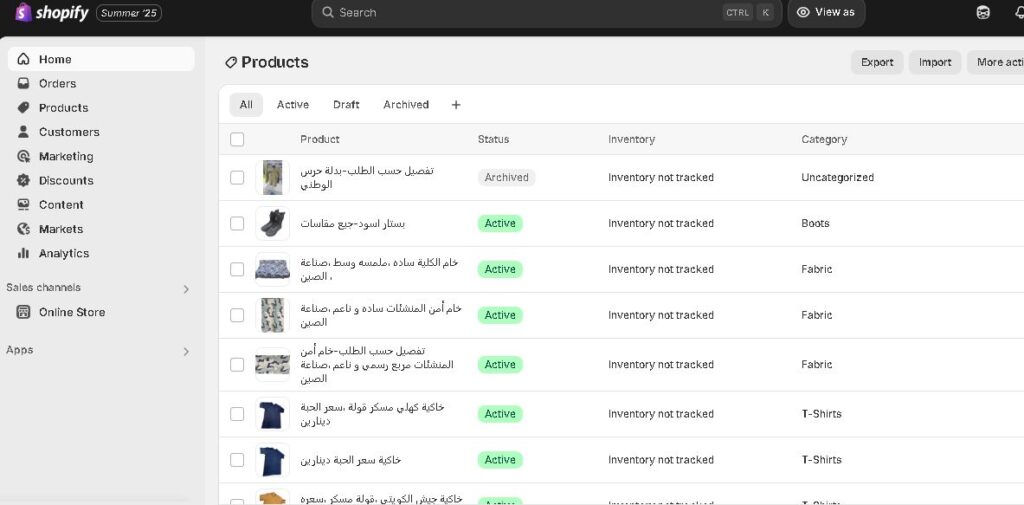Image resolution: width=1024 pixels, height=505 pixels.
Task: Check the third Fabric product row checkbox
Action: tap(237, 365)
